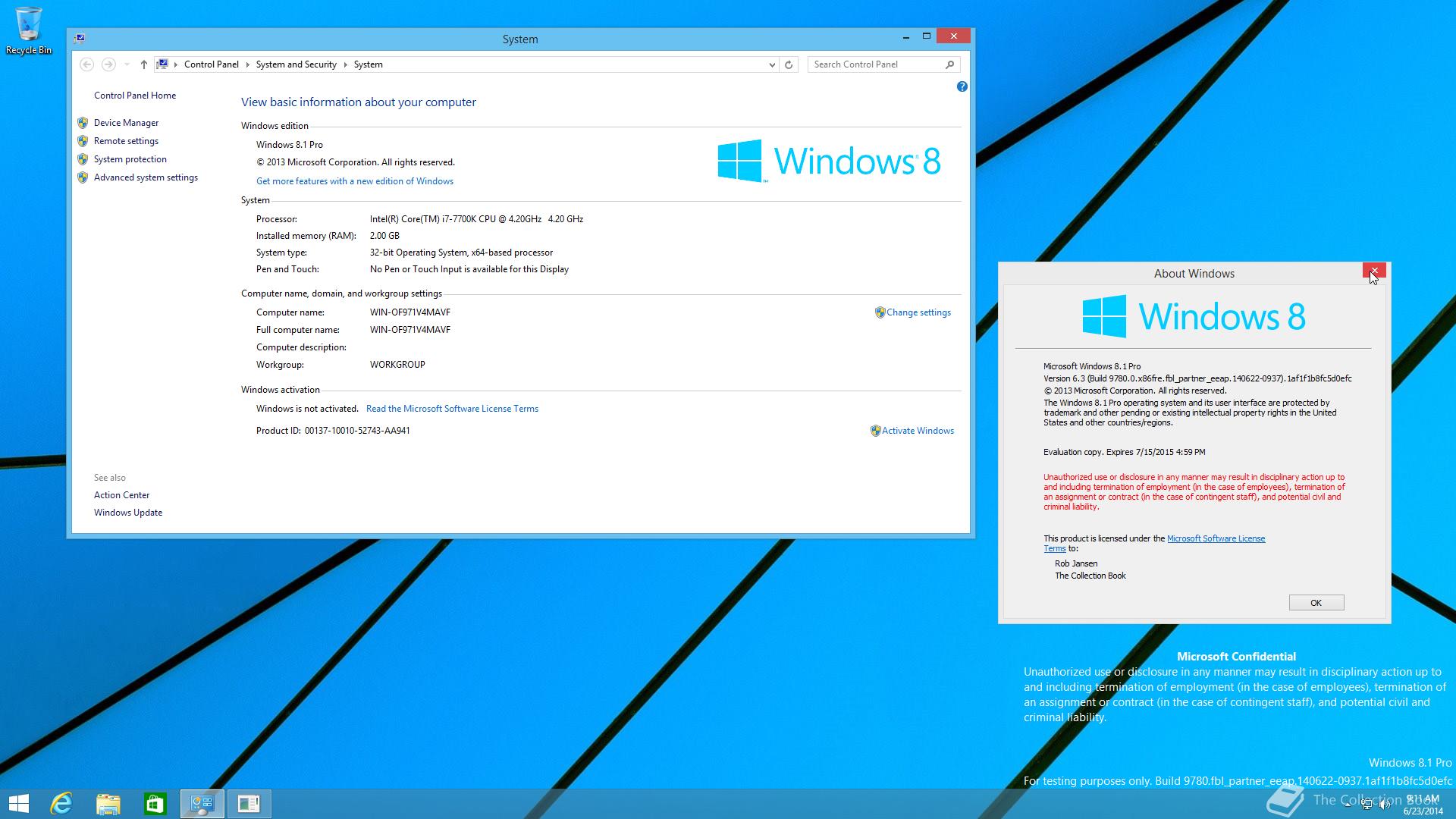Click the search magnifier icon
The width and height of the screenshot is (1456, 819).
[x=949, y=64]
